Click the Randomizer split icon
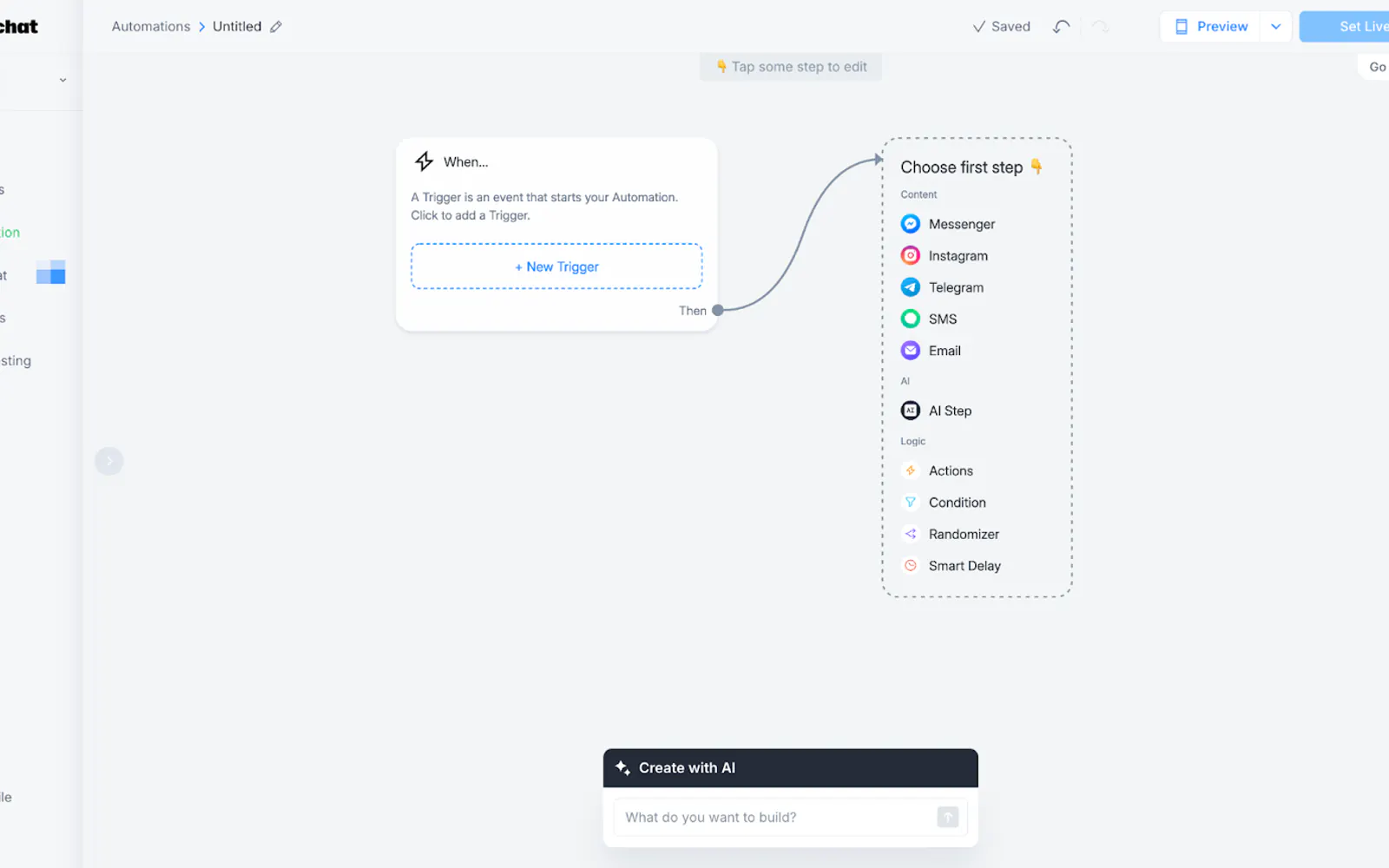 (x=910, y=534)
